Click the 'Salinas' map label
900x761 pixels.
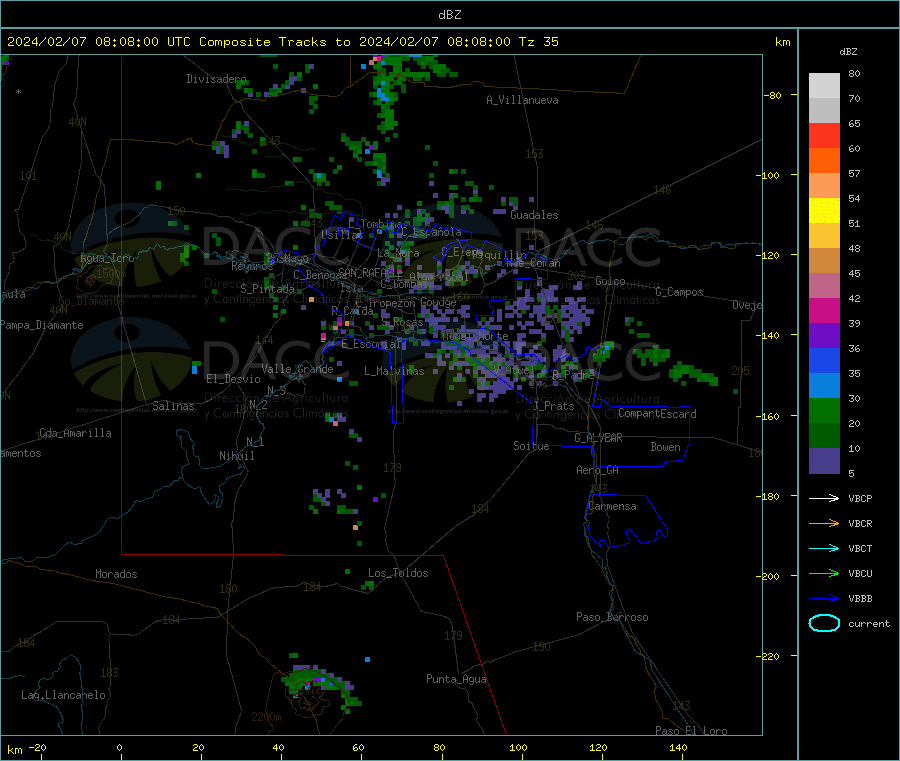pos(173,406)
